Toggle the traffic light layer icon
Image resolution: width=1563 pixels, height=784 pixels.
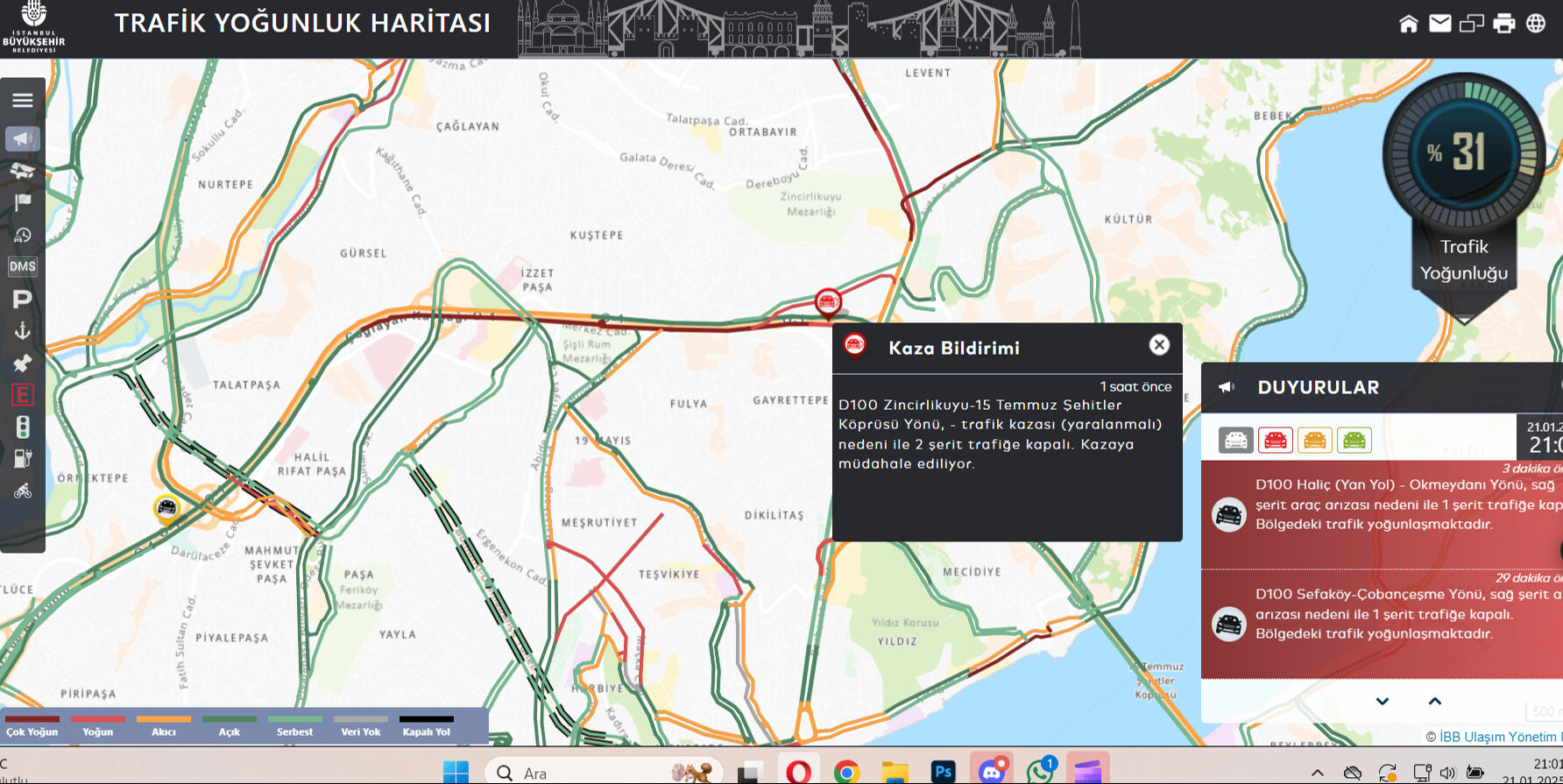coord(23,427)
